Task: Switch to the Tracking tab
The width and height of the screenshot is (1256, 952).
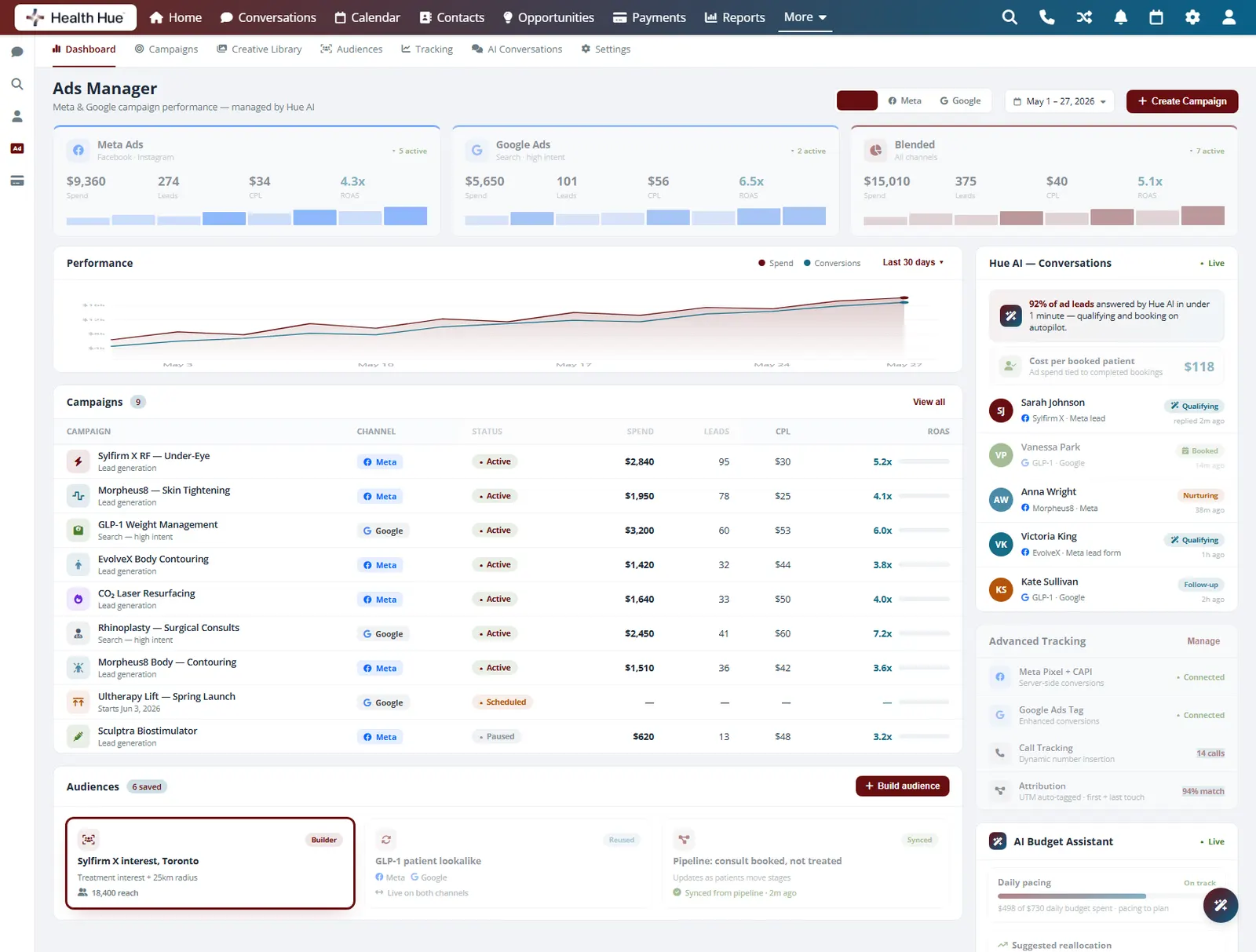Action: pos(427,49)
